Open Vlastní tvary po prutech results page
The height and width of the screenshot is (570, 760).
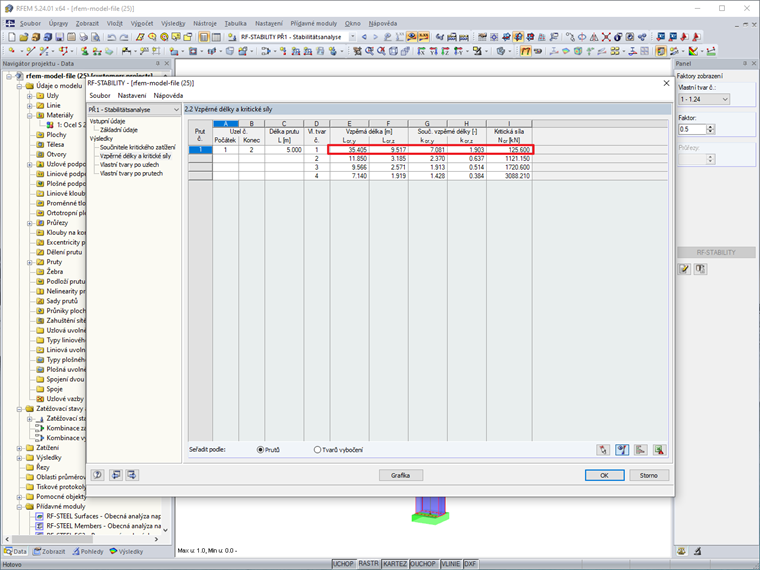[131, 173]
